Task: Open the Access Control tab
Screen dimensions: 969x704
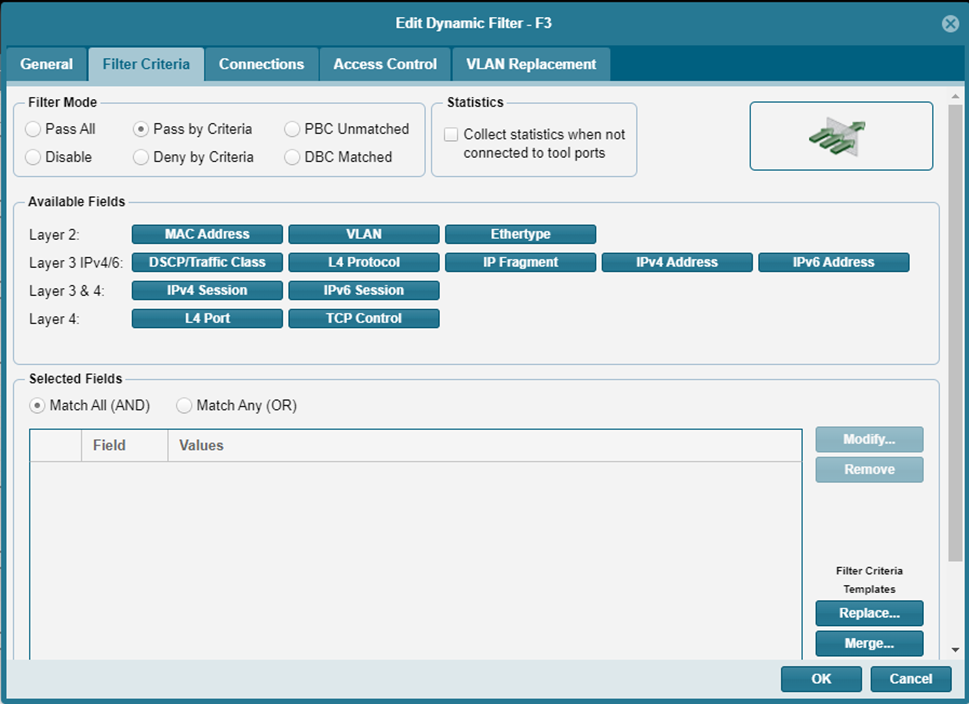Action: [385, 64]
